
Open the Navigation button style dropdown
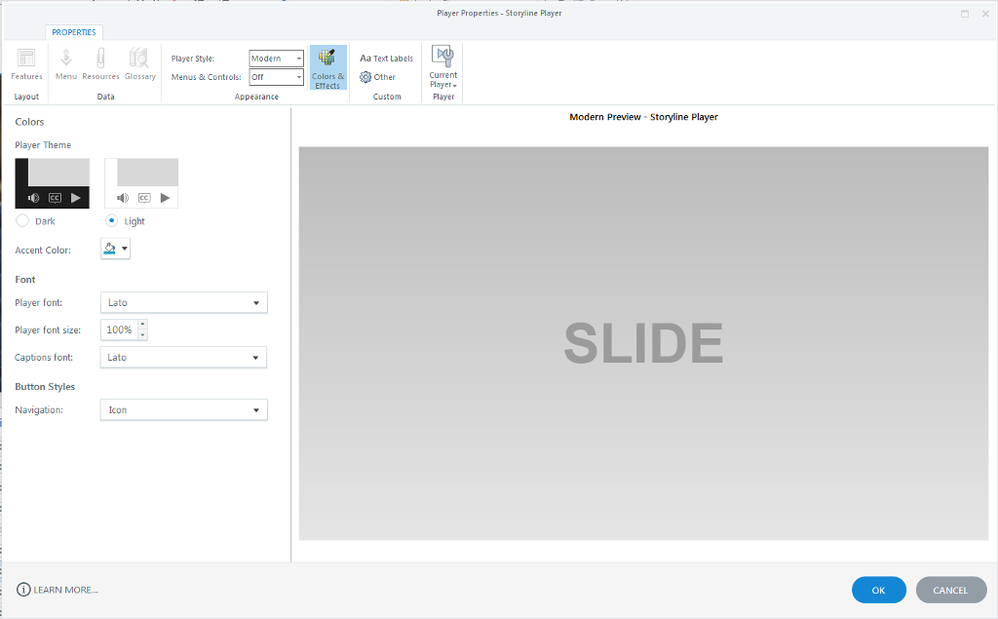point(184,410)
